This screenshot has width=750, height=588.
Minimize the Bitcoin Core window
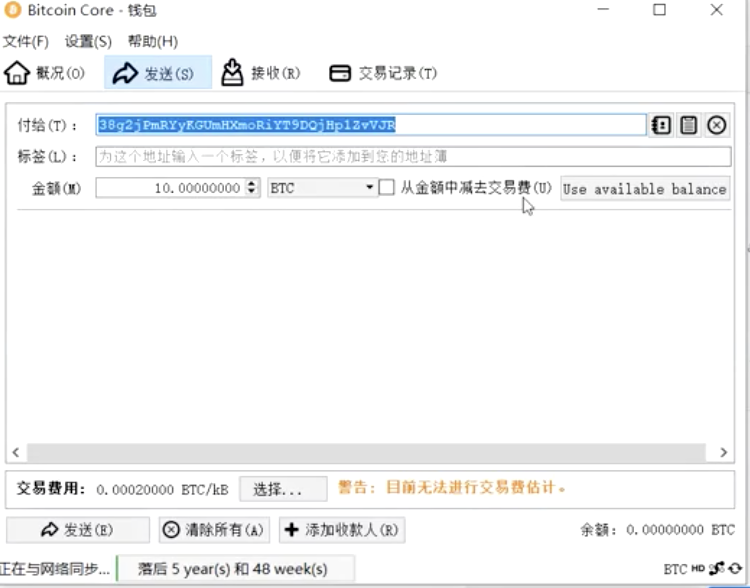pyautogui.click(x=603, y=10)
